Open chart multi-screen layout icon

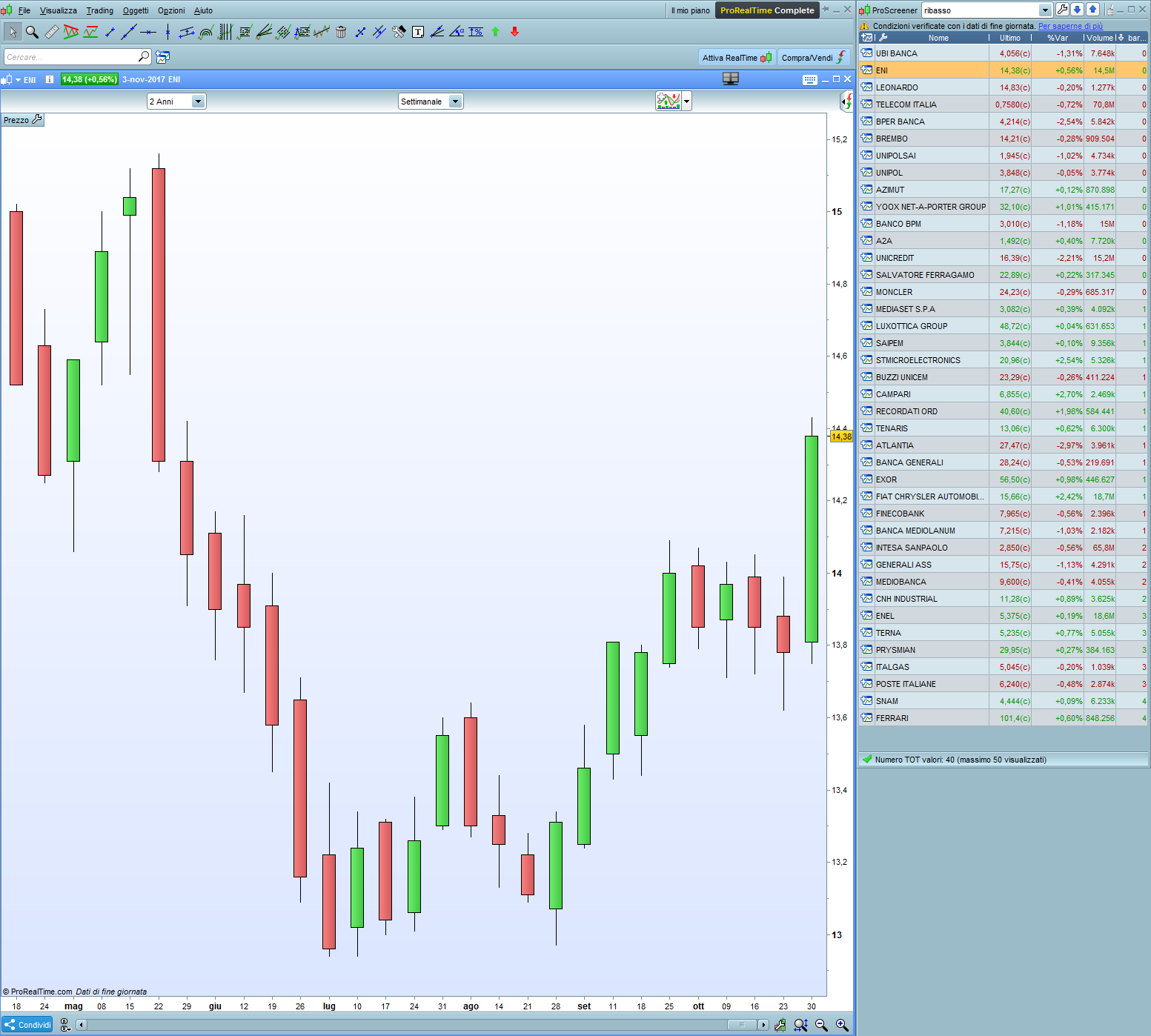pyautogui.click(x=731, y=79)
